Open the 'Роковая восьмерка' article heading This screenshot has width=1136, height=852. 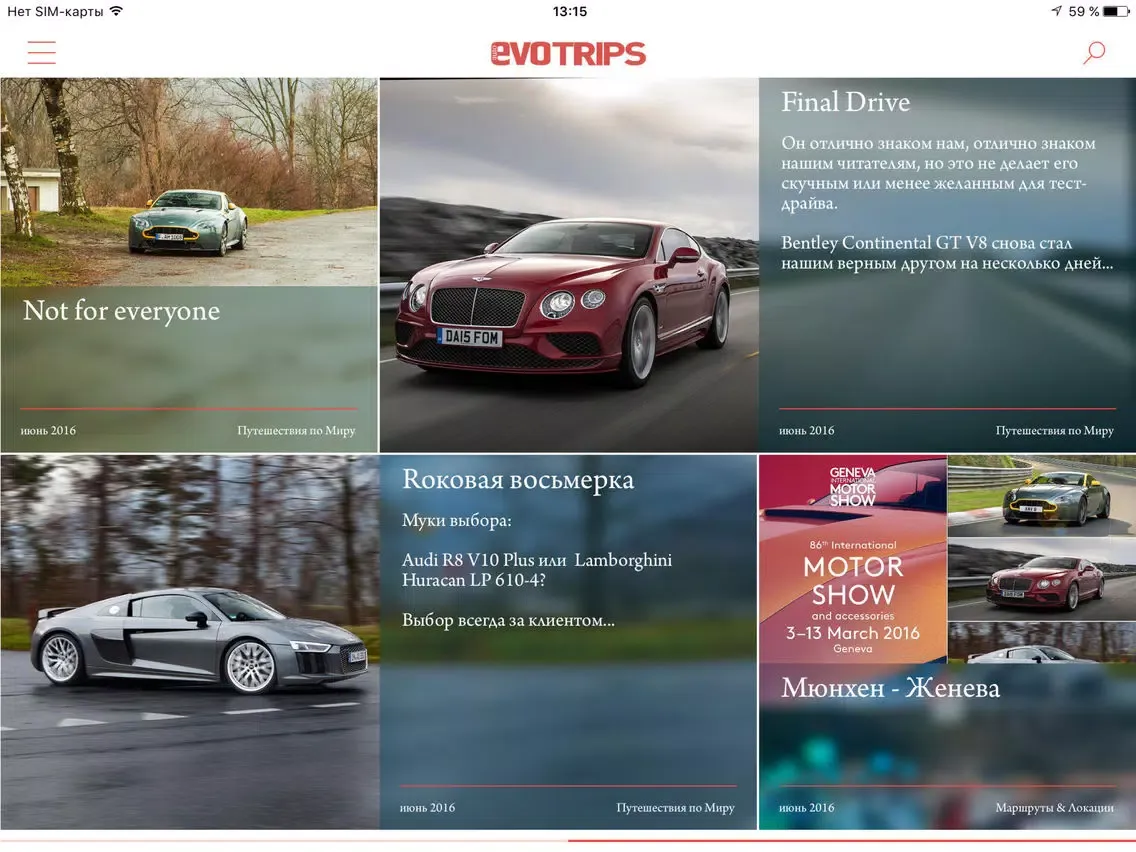[518, 480]
